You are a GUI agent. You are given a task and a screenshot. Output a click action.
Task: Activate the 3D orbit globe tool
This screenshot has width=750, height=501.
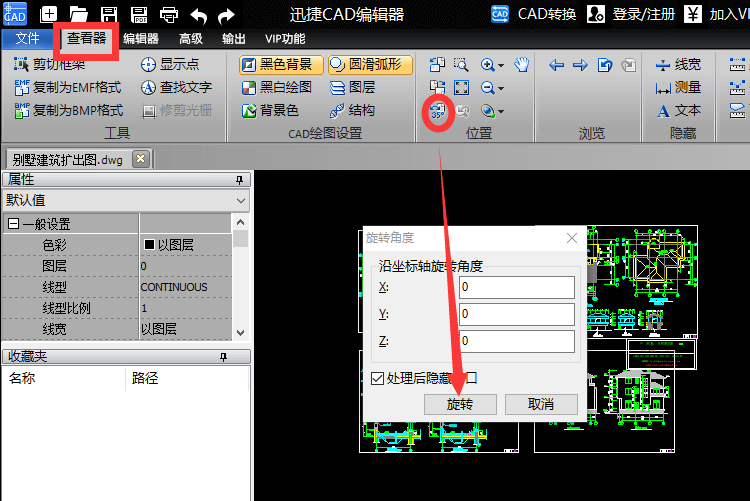[x=488, y=111]
